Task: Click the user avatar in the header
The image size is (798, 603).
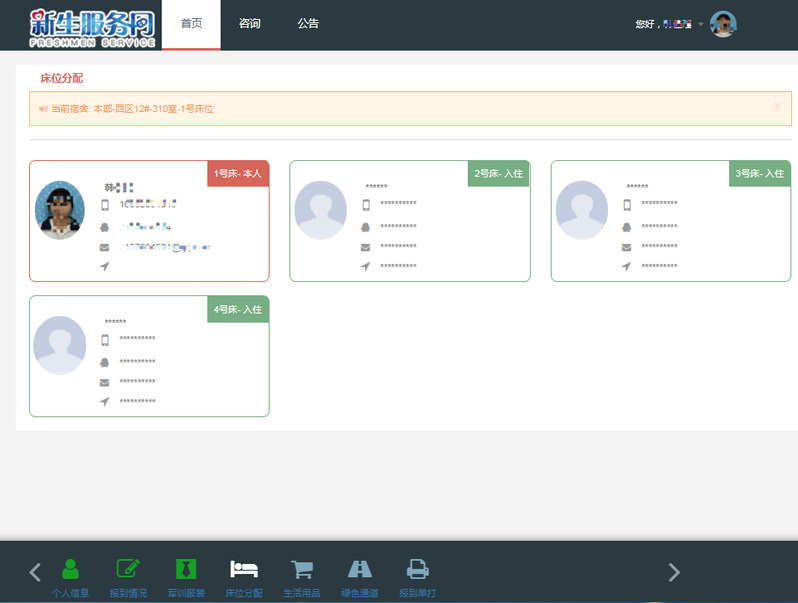Action: 723,24
